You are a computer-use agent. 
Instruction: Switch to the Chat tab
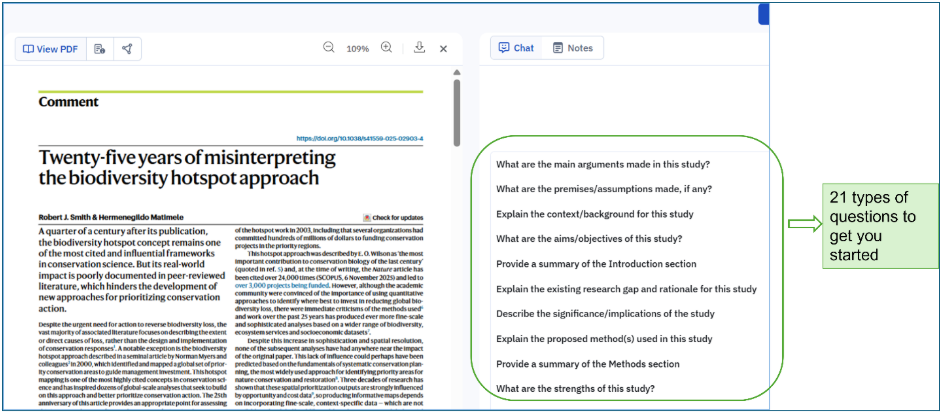pyautogui.click(x=516, y=48)
